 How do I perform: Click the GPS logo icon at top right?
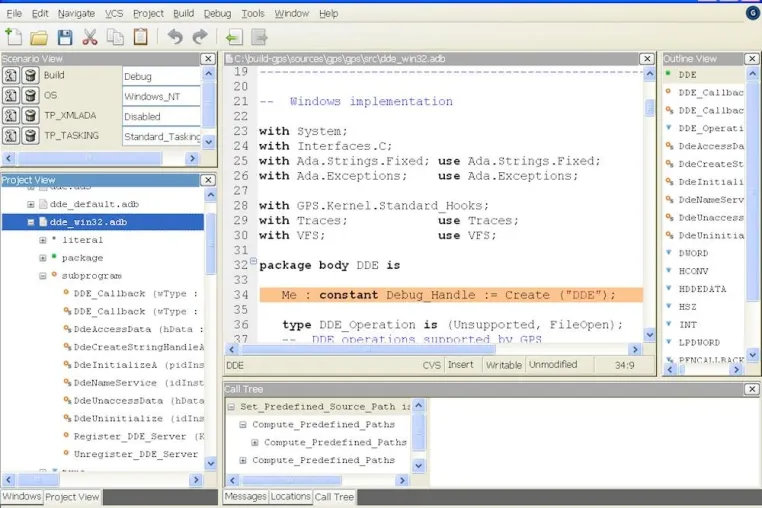[x=753, y=13]
